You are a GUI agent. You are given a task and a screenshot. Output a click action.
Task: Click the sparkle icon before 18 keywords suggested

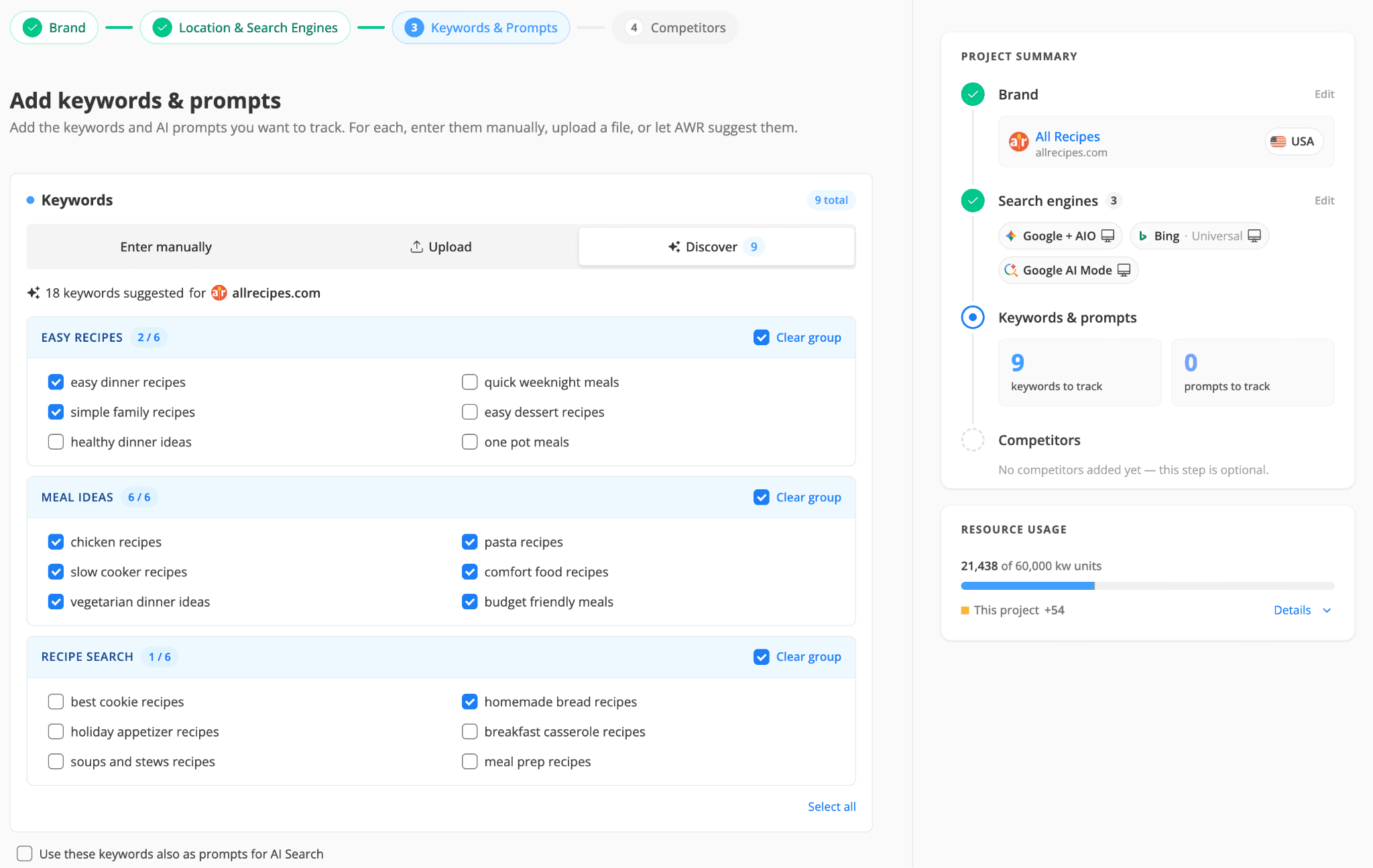click(34, 293)
